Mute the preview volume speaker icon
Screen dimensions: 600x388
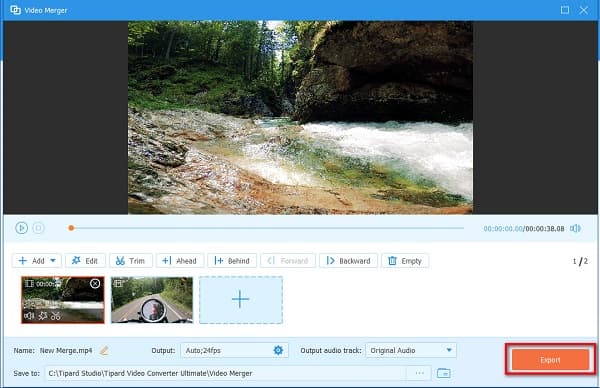575,228
